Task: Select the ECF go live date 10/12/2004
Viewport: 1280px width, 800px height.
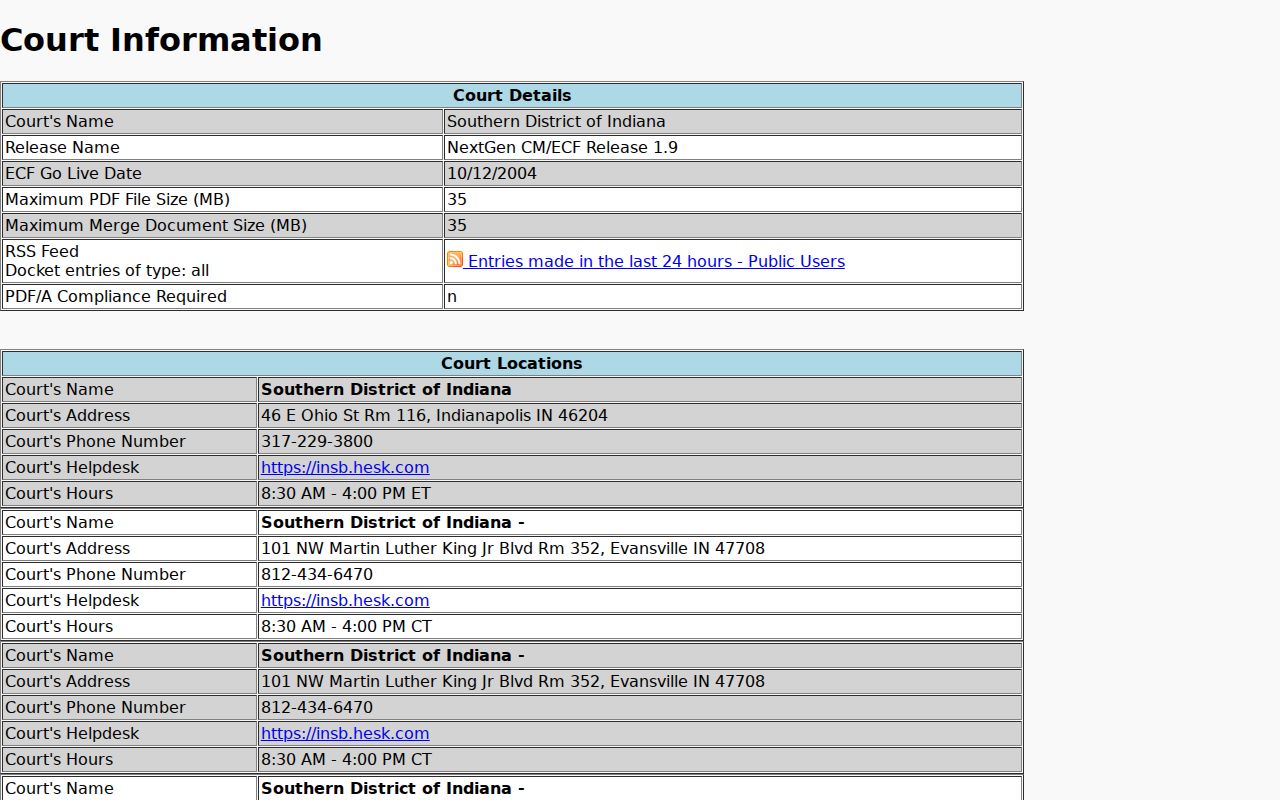Action: [x=492, y=174]
